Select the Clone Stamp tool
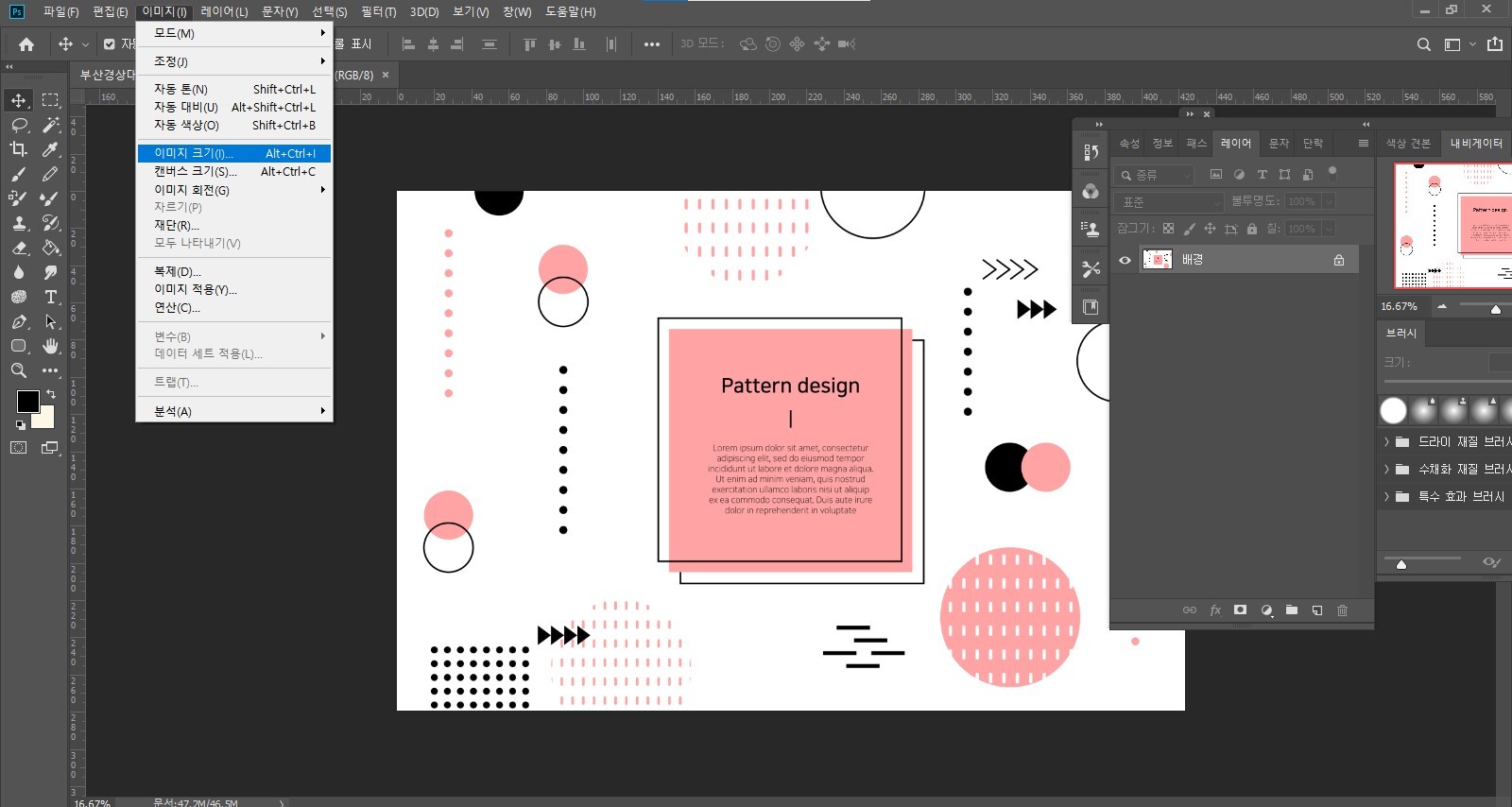Viewport: 1512px width, 807px height. [19, 223]
